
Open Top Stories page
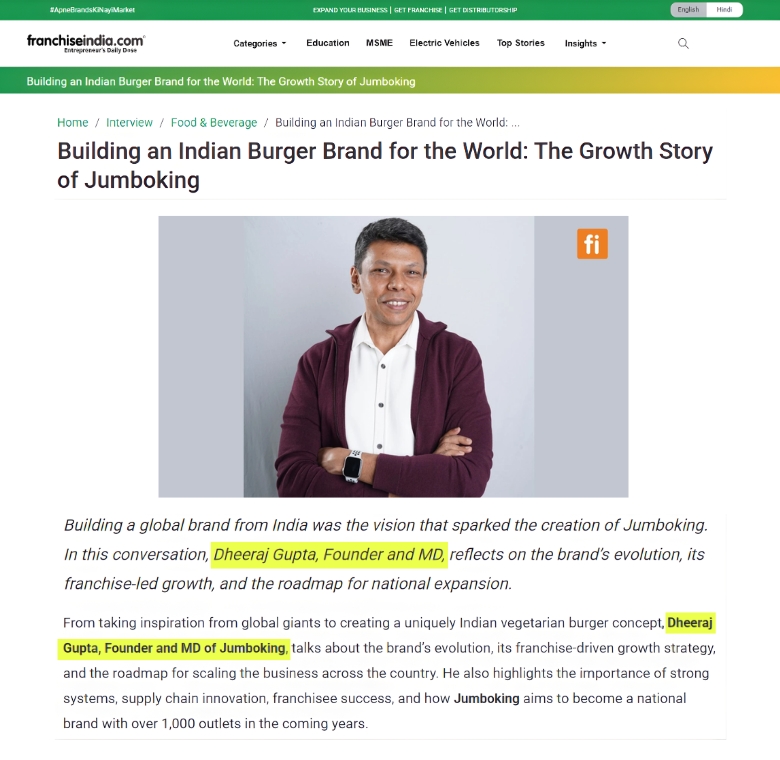[520, 43]
